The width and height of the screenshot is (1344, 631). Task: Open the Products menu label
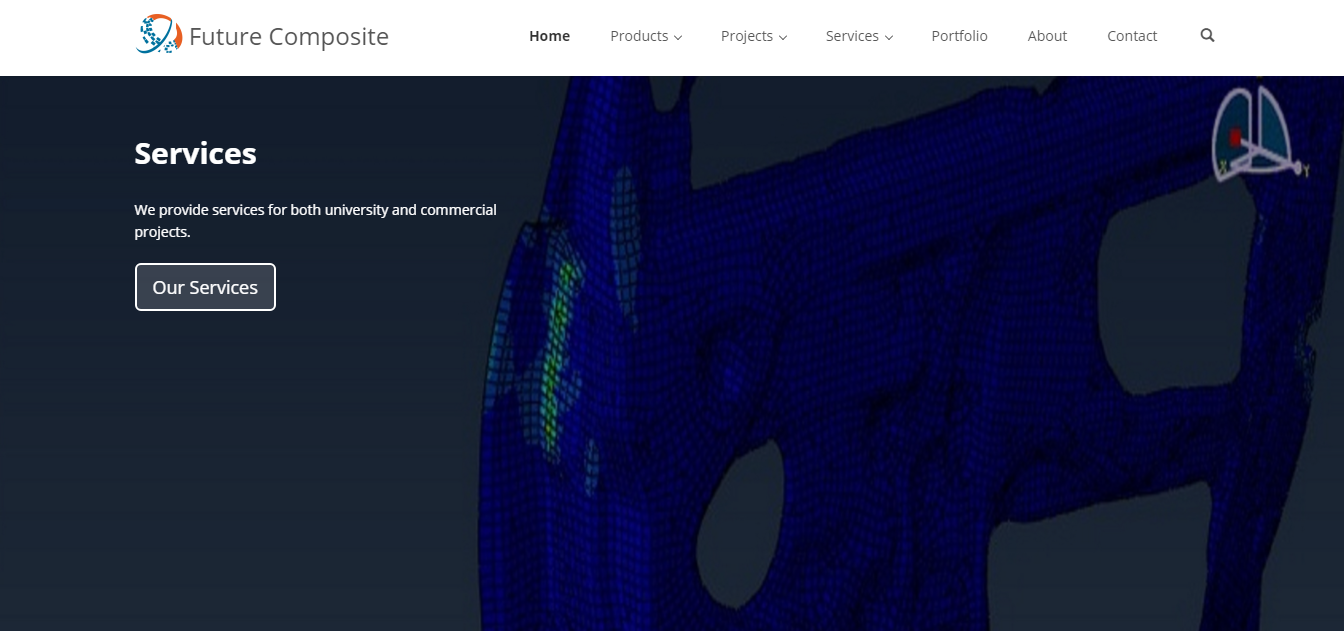point(638,36)
